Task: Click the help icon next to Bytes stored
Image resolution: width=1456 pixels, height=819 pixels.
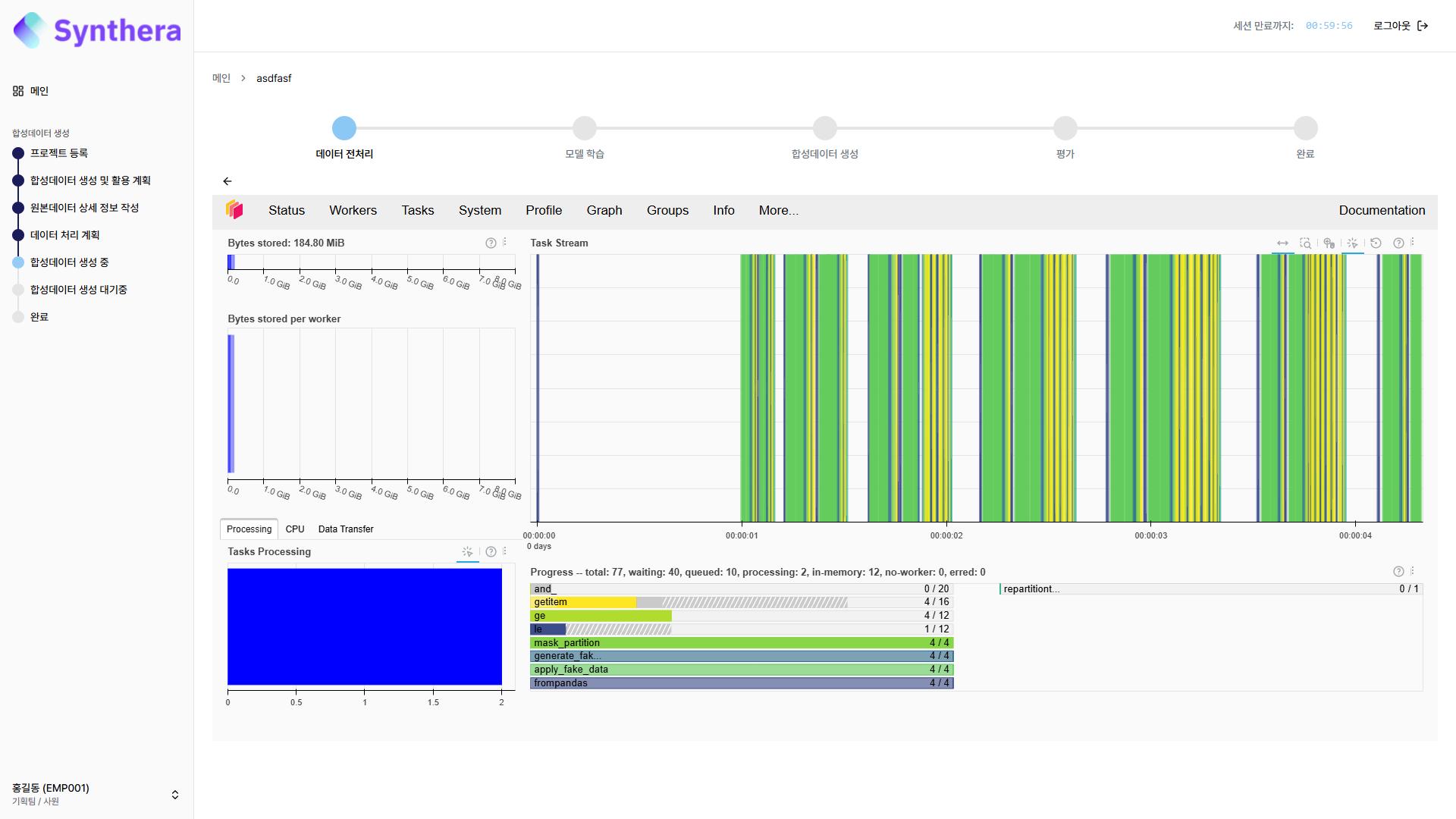Action: [491, 243]
